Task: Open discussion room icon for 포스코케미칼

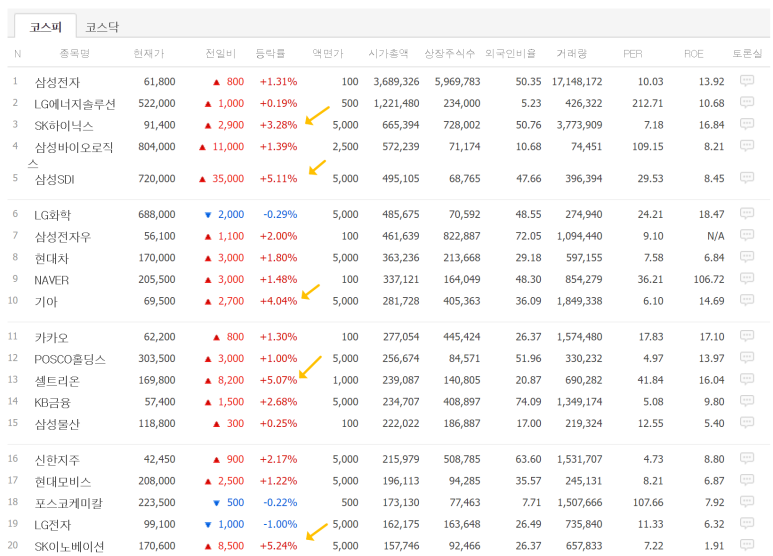Action: (x=747, y=502)
